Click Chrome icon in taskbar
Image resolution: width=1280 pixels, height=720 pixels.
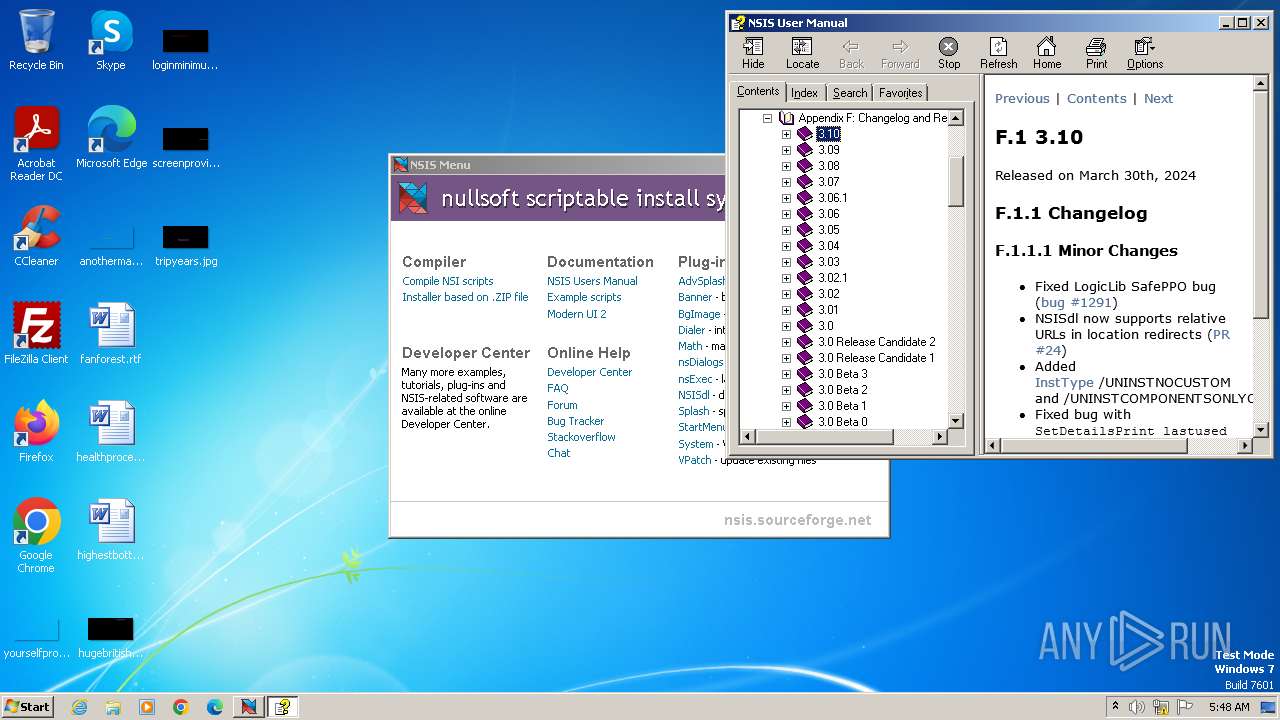coord(181,707)
